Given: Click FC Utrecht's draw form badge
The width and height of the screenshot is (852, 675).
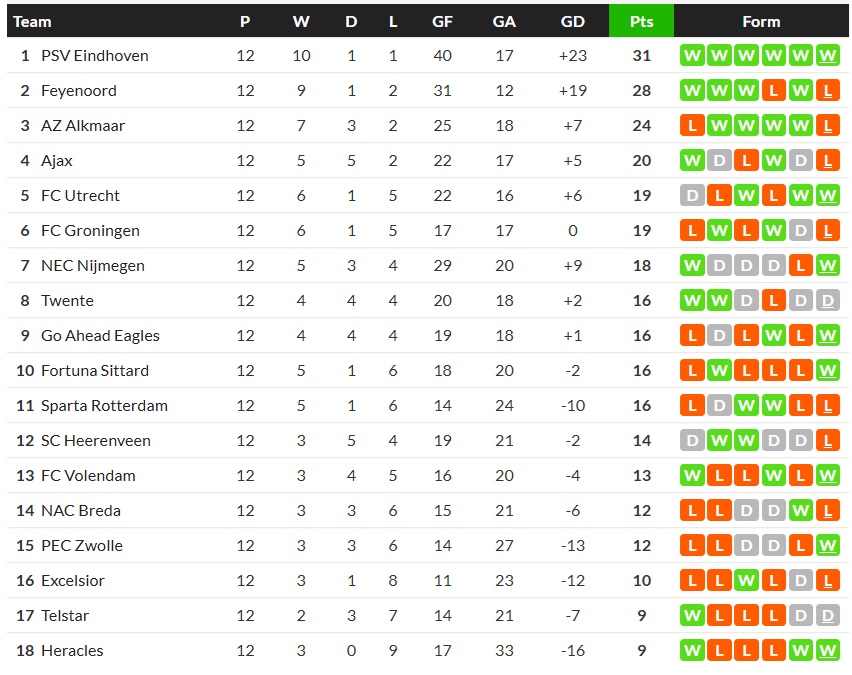Looking at the screenshot, I should [691, 196].
